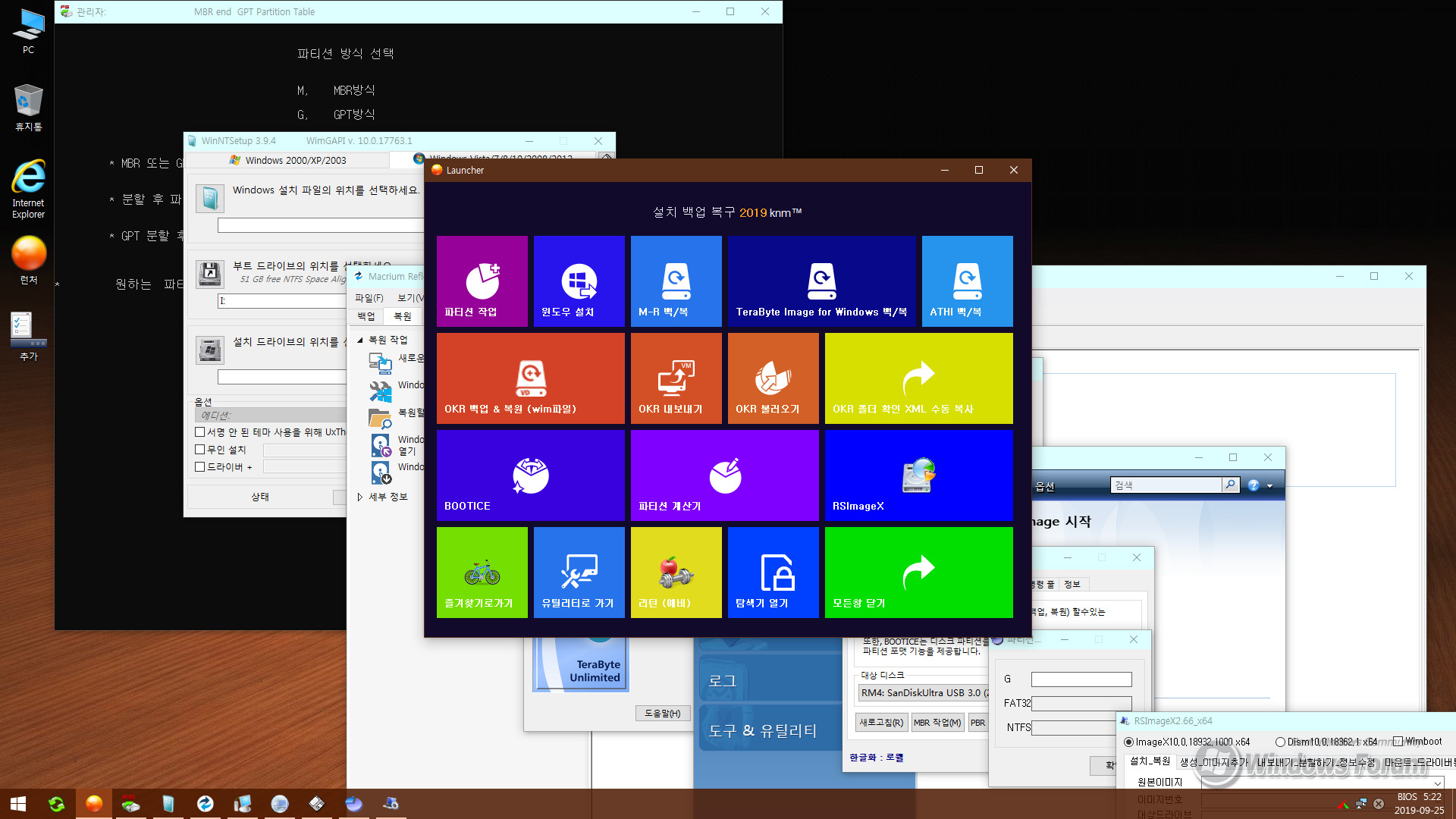The width and height of the screenshot is (1456, 819).
Task: Click the 검색 search box
Action: point(1167,485)
